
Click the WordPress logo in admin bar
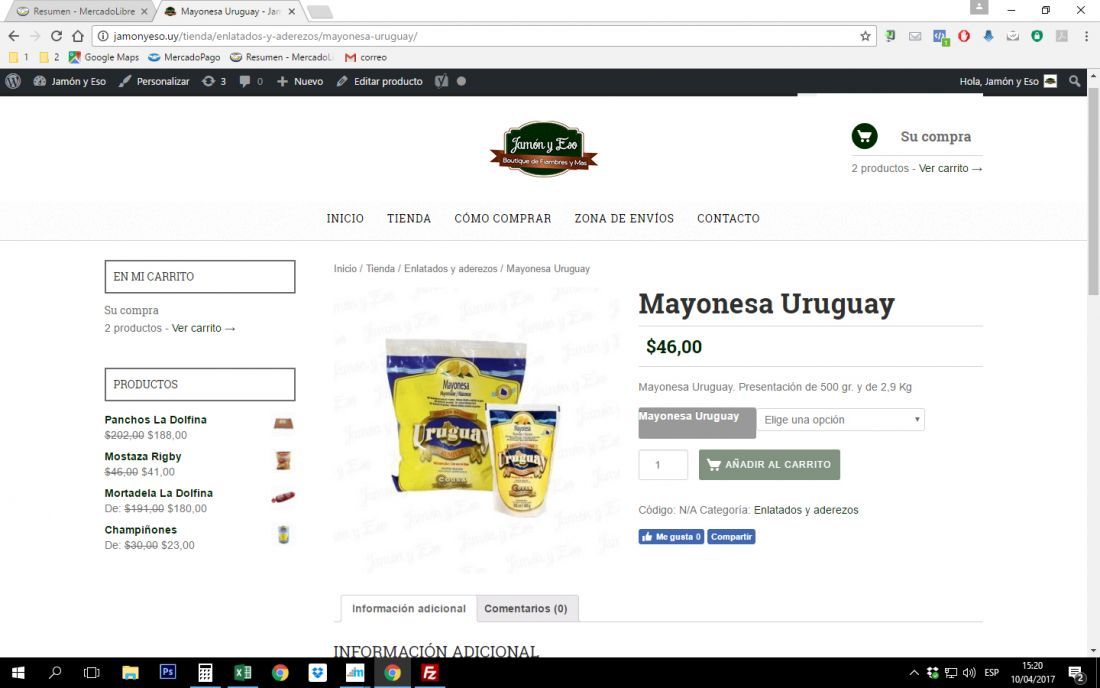(x=13, y=81)
